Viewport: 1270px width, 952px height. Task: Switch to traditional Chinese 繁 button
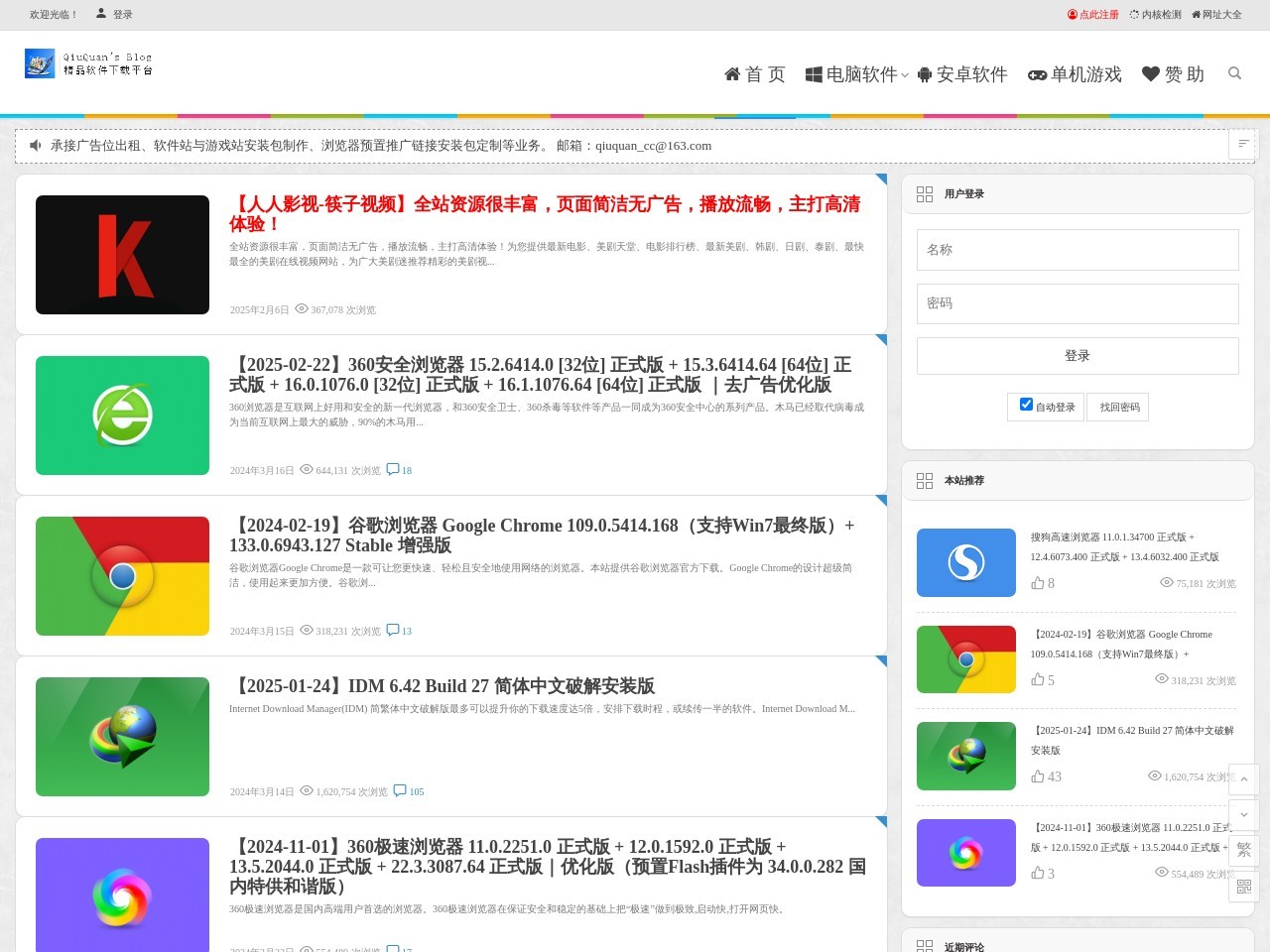pyautogui.click(x=1244, y=851)
